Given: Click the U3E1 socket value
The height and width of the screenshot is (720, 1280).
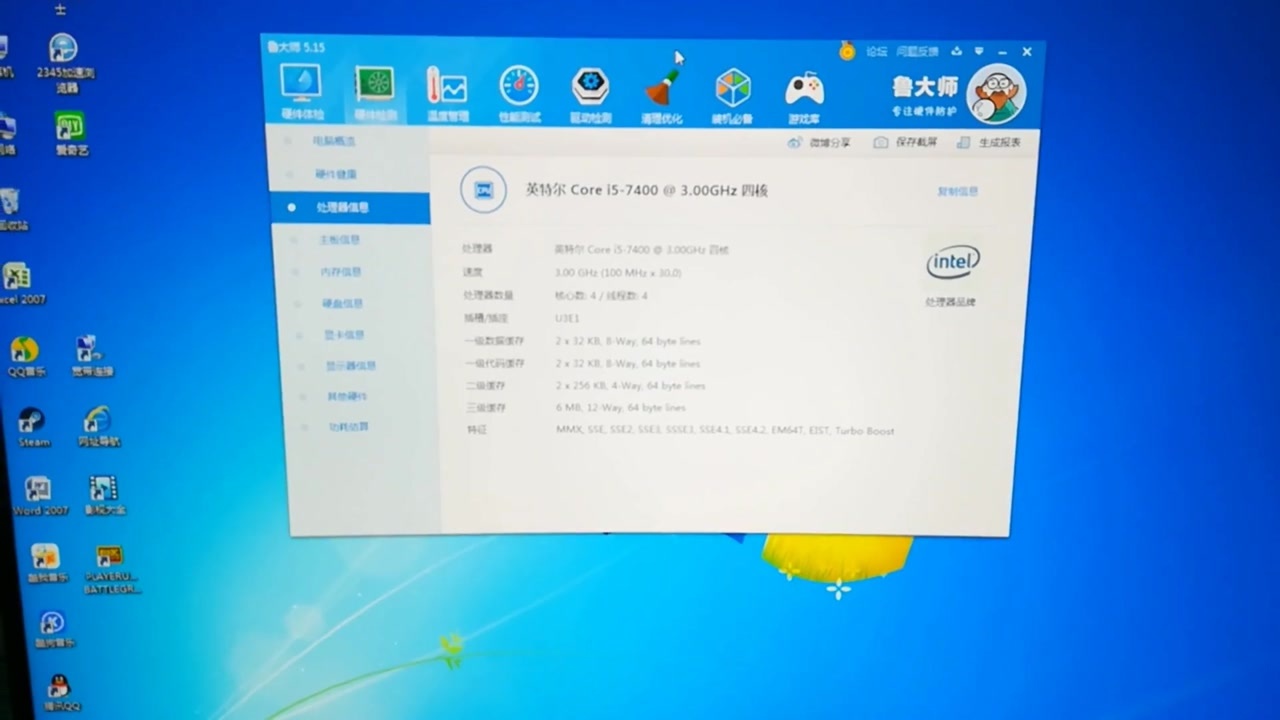Looking at the screenshot, I should (567, 318).
